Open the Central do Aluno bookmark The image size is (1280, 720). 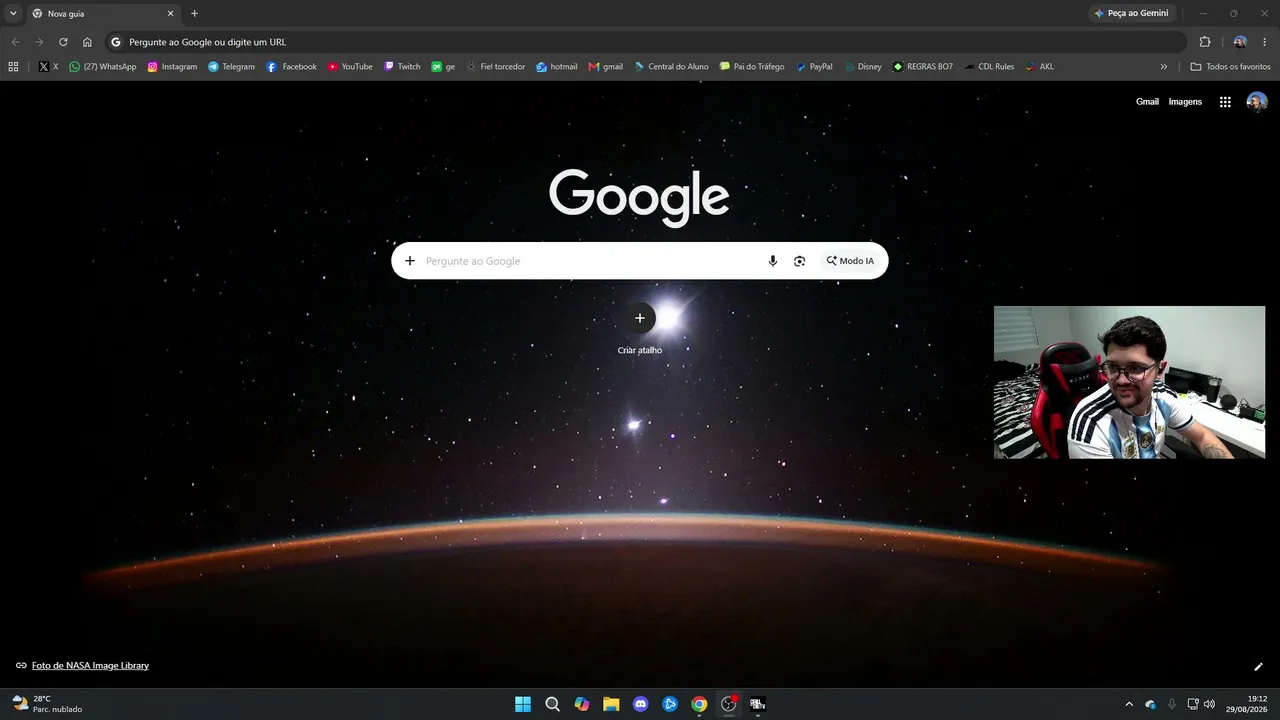click(x=671, y=67)
